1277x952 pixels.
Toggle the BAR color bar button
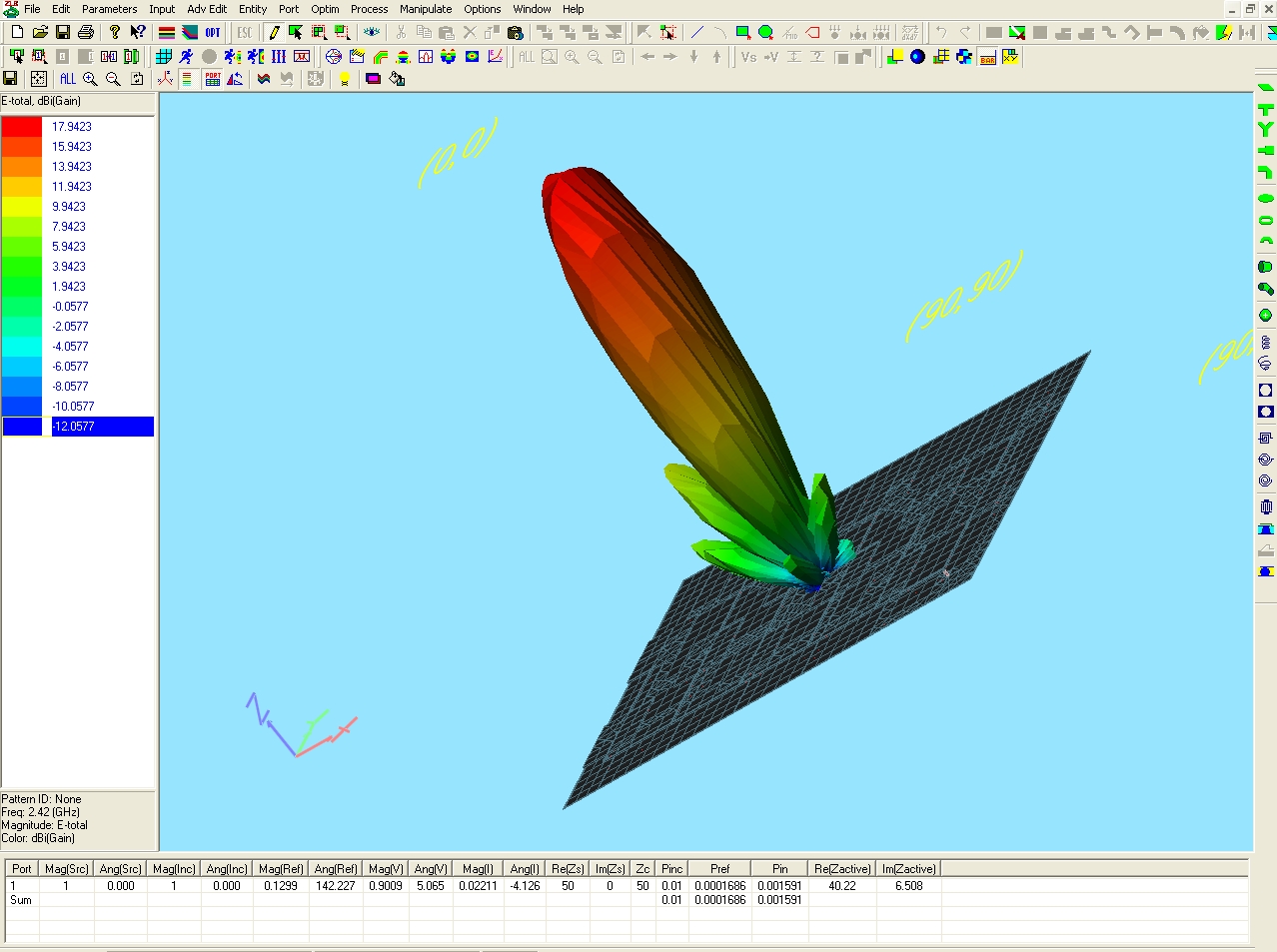(987, 57)
